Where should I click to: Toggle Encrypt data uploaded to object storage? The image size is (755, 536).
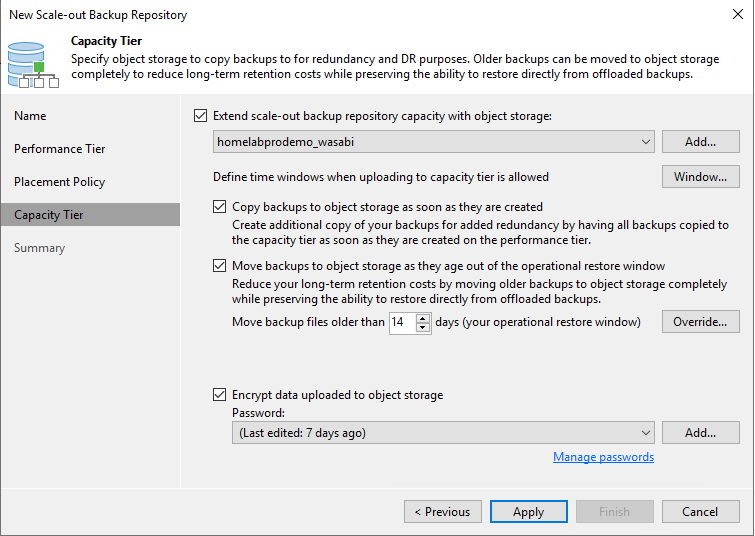click(220, 395)
